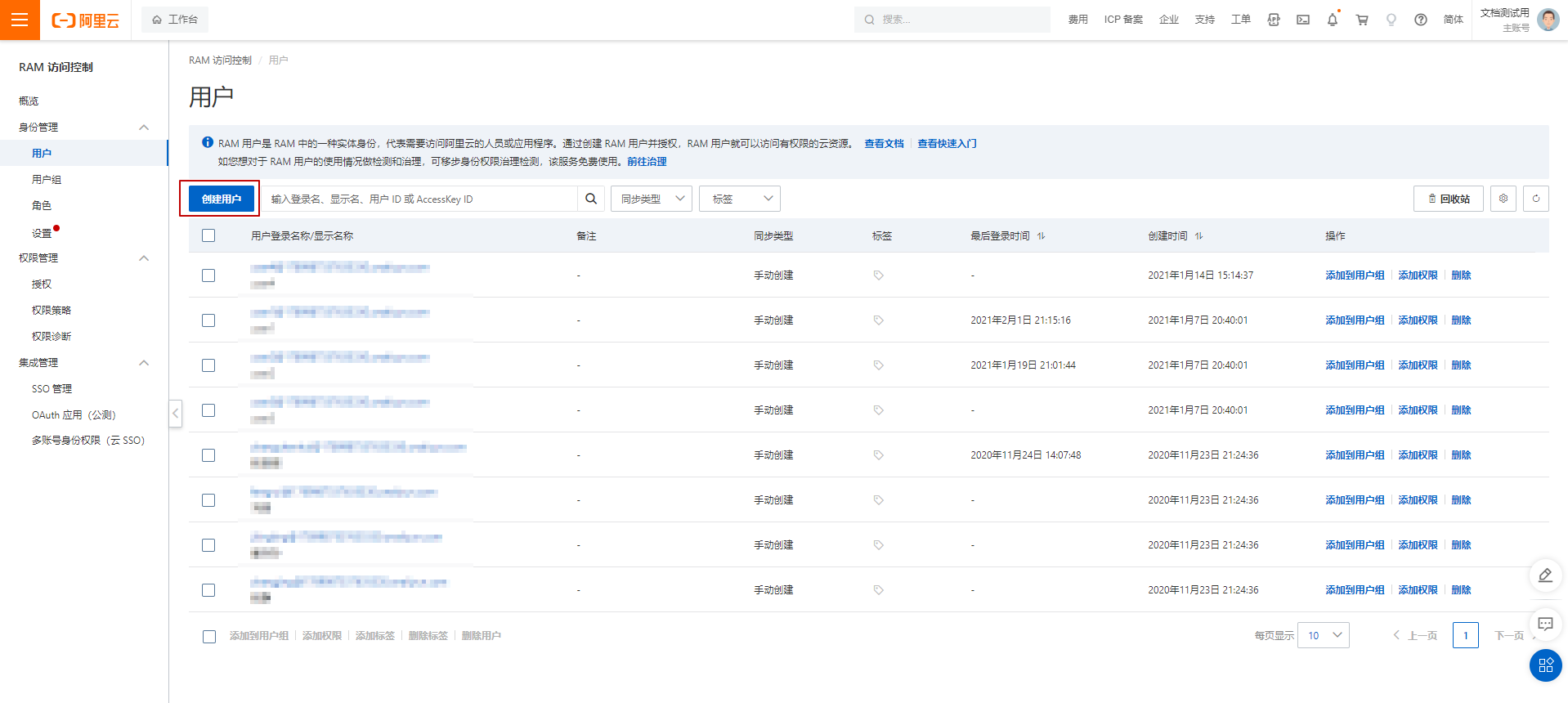Click 删除 for user last logged in 2021年2月1日
The height and width of the screenshot is (703, 1568).
(1461, 320)
